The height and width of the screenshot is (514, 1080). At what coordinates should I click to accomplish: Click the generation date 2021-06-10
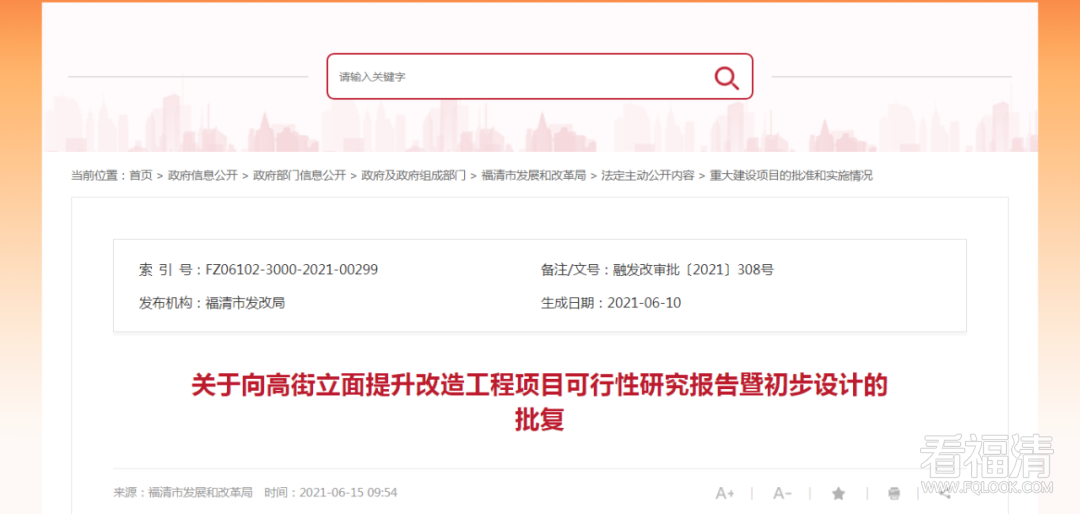click(644, 302)
